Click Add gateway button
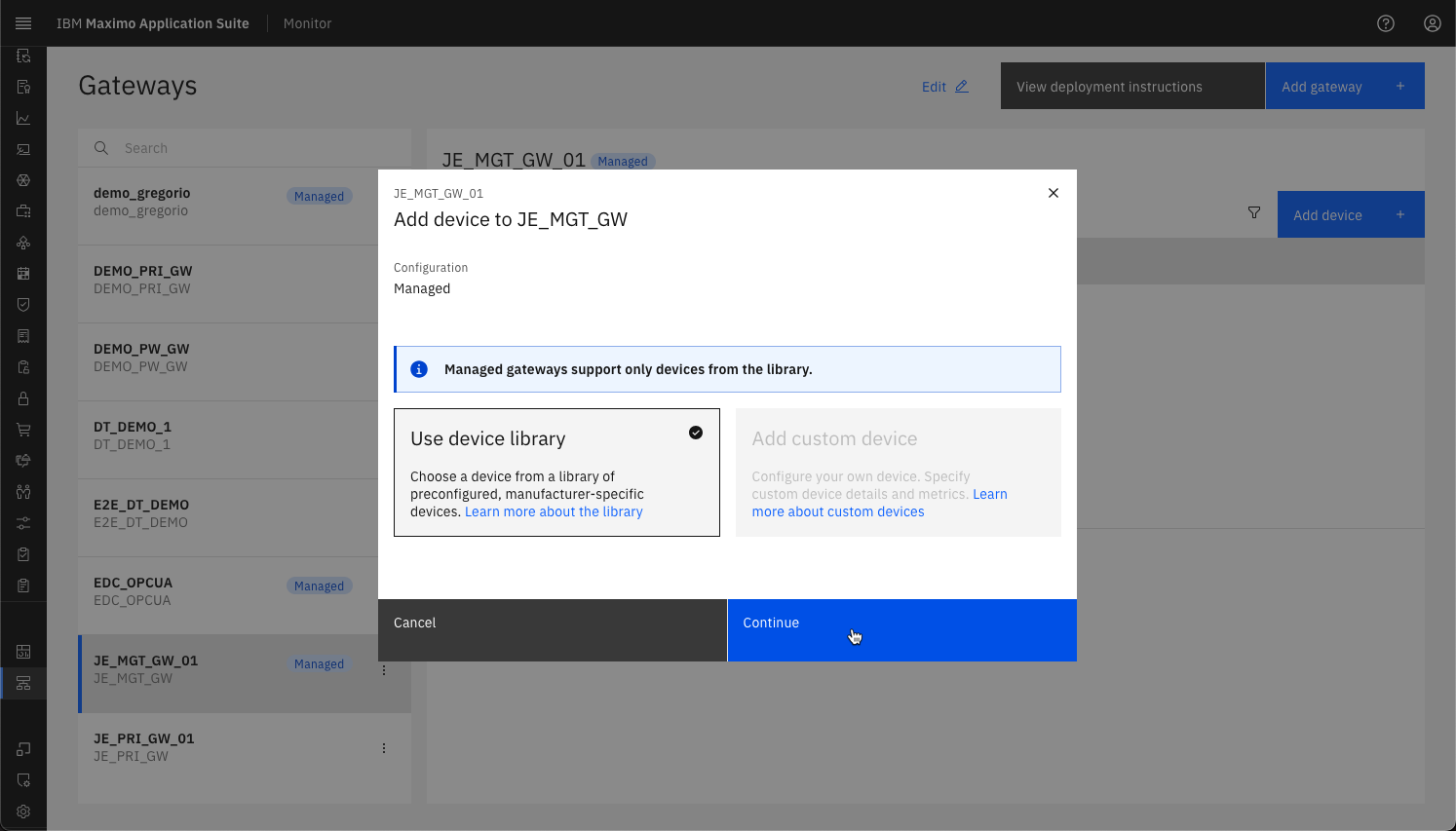The image size is (1456, 831). (1345, 86)
